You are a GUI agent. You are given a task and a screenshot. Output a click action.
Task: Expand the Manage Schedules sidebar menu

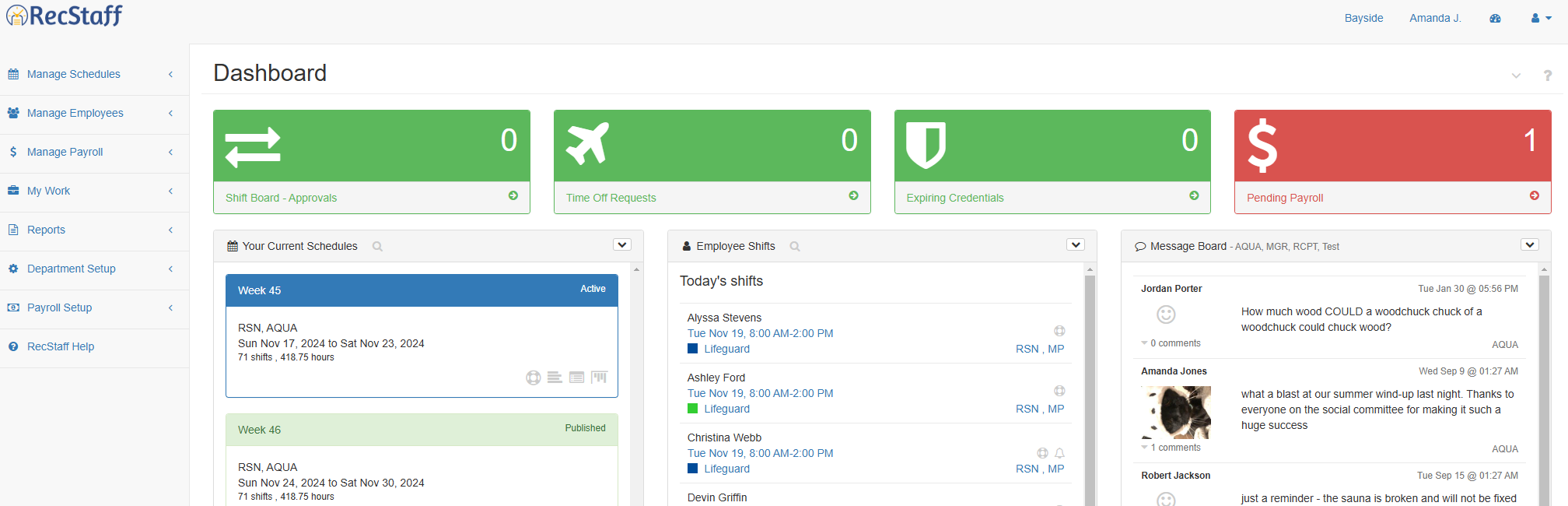point(94,74)
